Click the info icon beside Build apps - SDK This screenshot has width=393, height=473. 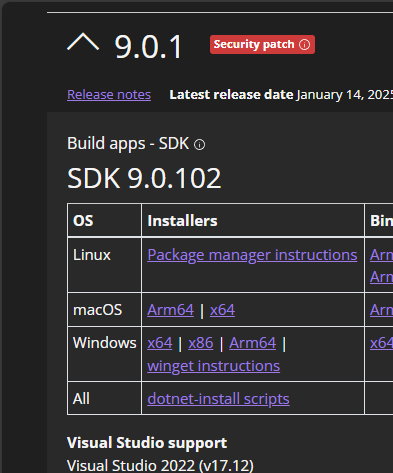pos(199,145)
